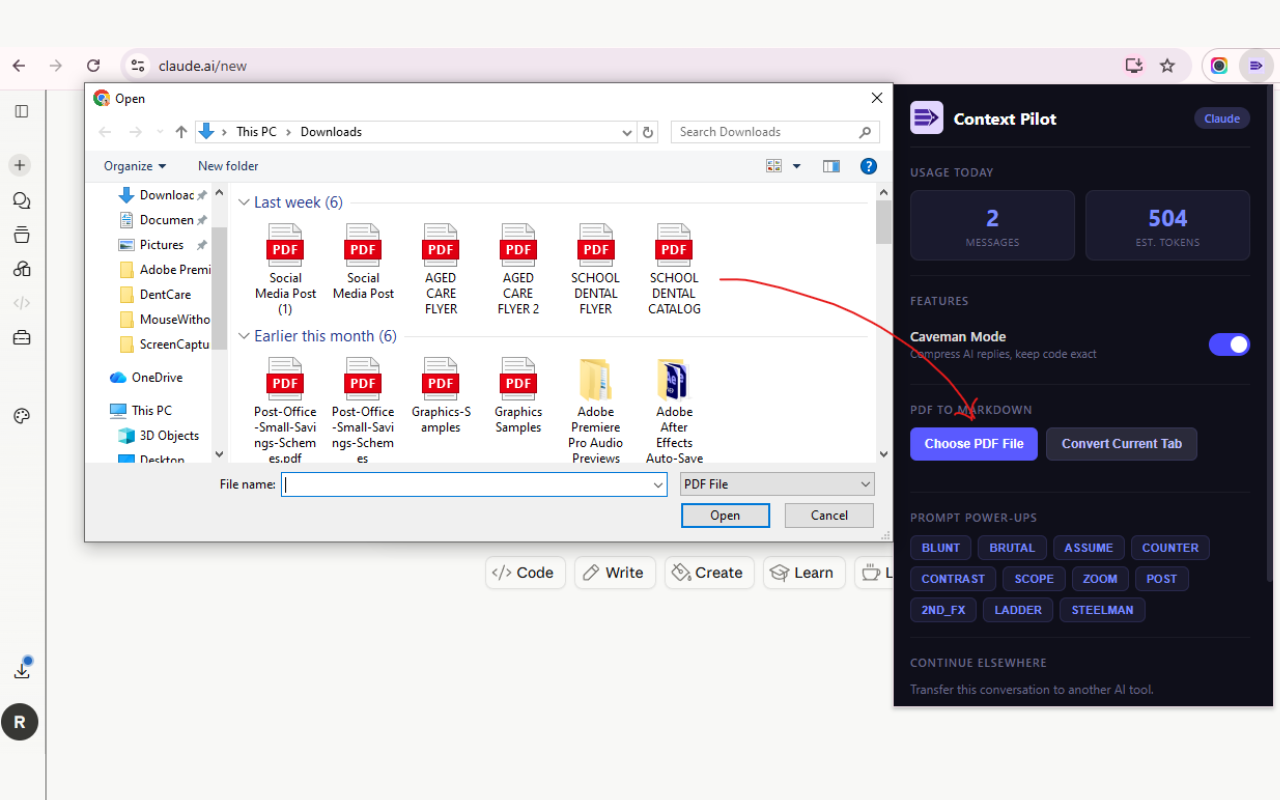The width and height of the screenshot is (1280, 800).
Task: Open Context Pilot extension icon in toolbar
Action: click(x=1256, y=66)
